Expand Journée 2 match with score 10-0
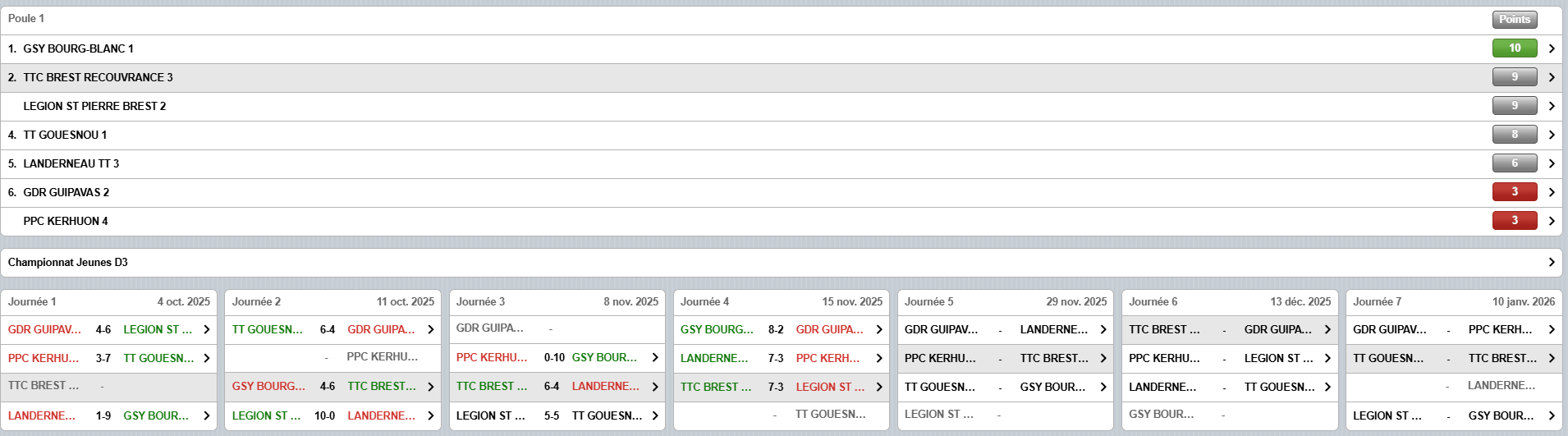The image size is (1568, 436). click(332, 415)
